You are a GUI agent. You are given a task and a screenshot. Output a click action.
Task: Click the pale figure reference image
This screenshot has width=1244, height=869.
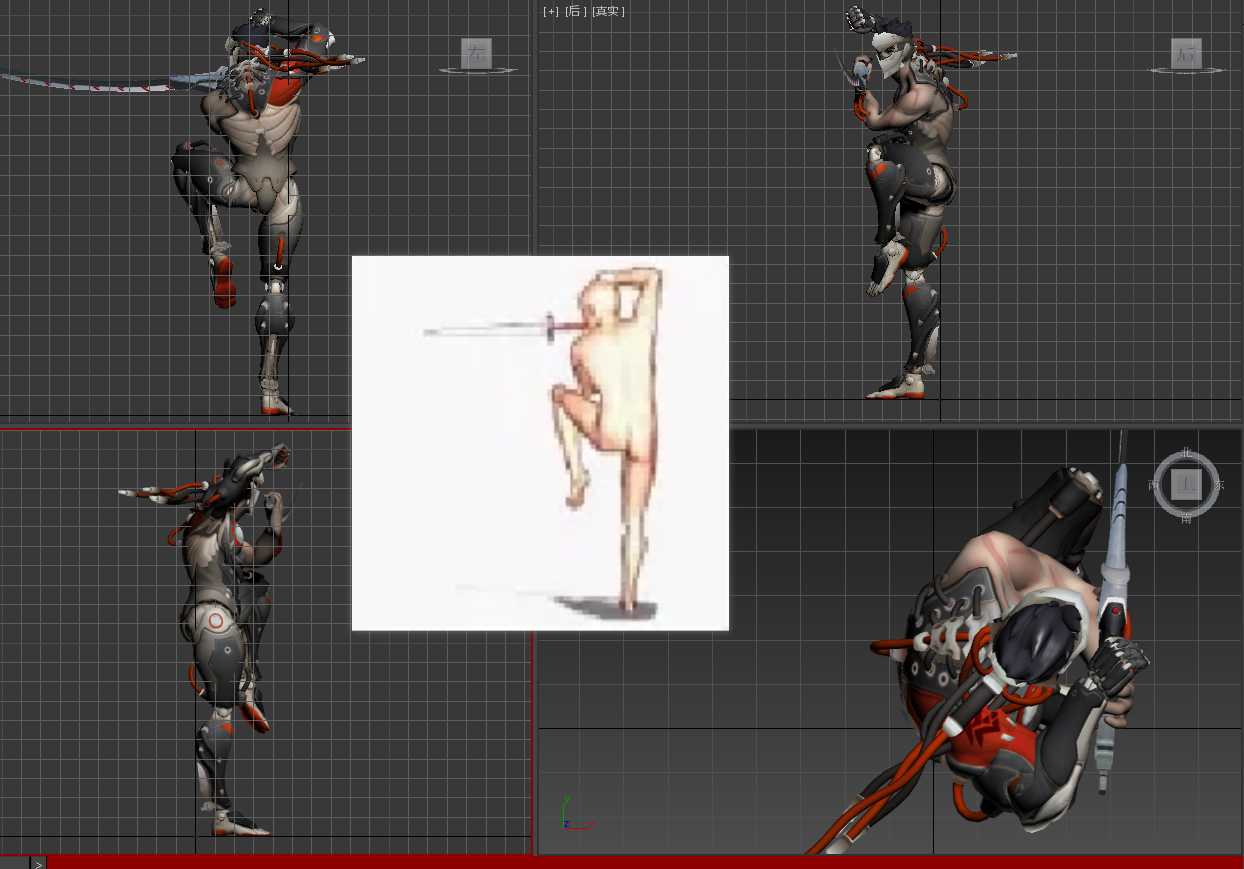click(x=540, y=443)
